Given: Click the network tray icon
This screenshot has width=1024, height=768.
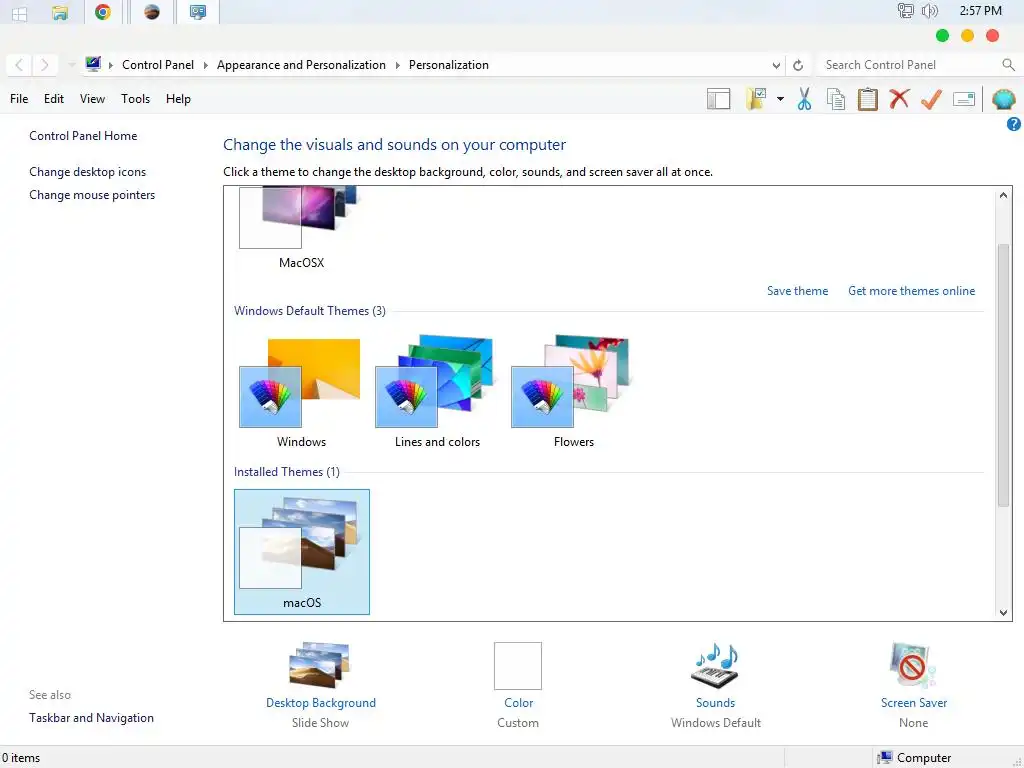Looking at the screenshot, I should [905, 11].
